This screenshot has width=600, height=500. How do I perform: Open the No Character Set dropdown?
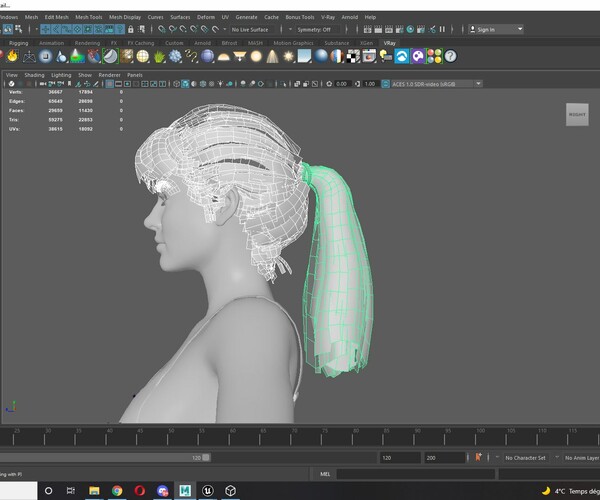(525, 458)
